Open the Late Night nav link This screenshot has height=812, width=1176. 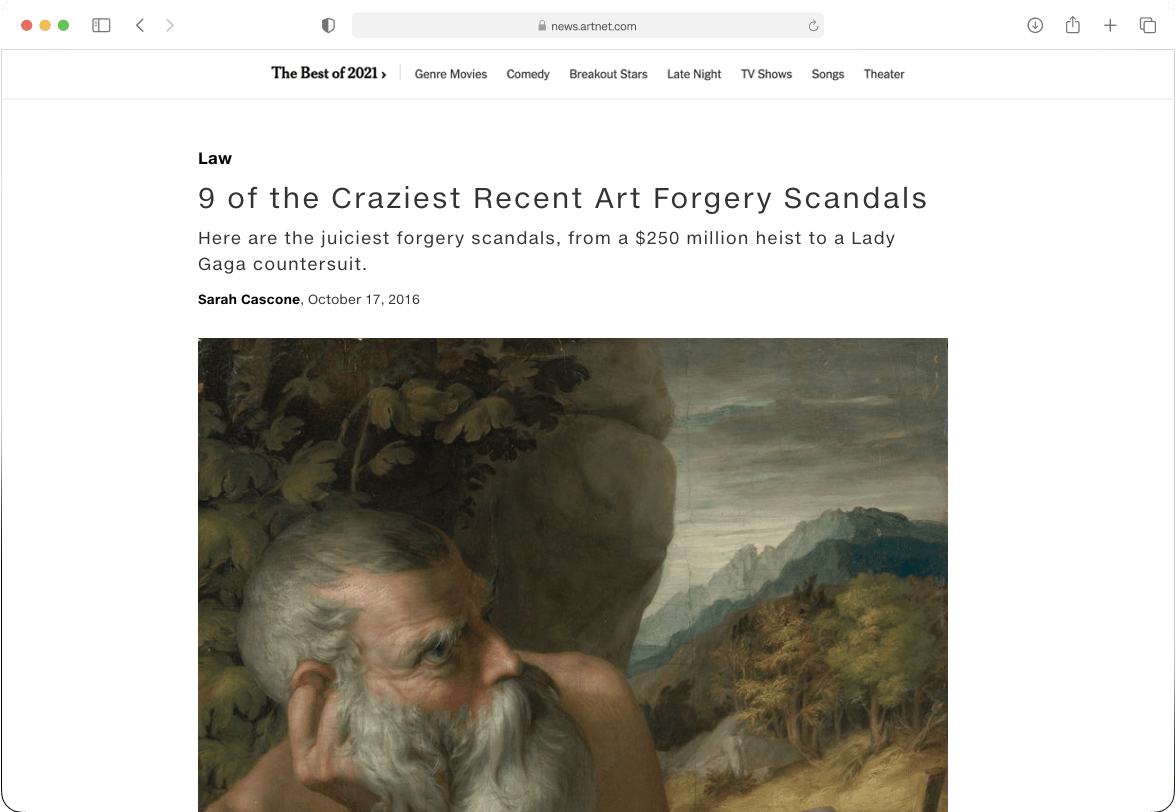[694, 74]
